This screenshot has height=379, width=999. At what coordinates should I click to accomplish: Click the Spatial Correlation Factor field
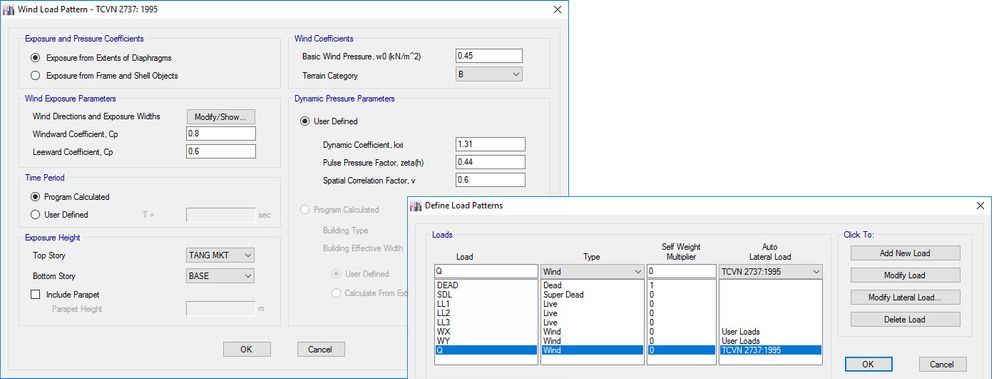pyautogui.click(x=491, y=180)
